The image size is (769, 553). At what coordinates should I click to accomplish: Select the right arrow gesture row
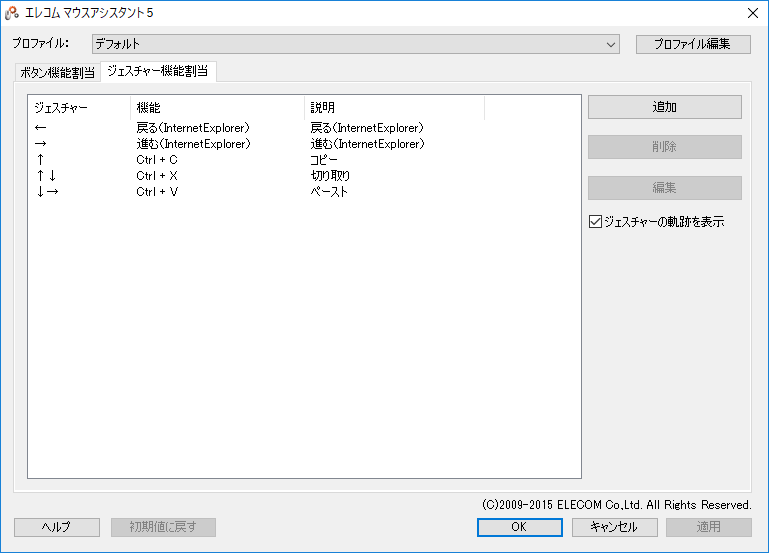[x=41, y=144]
